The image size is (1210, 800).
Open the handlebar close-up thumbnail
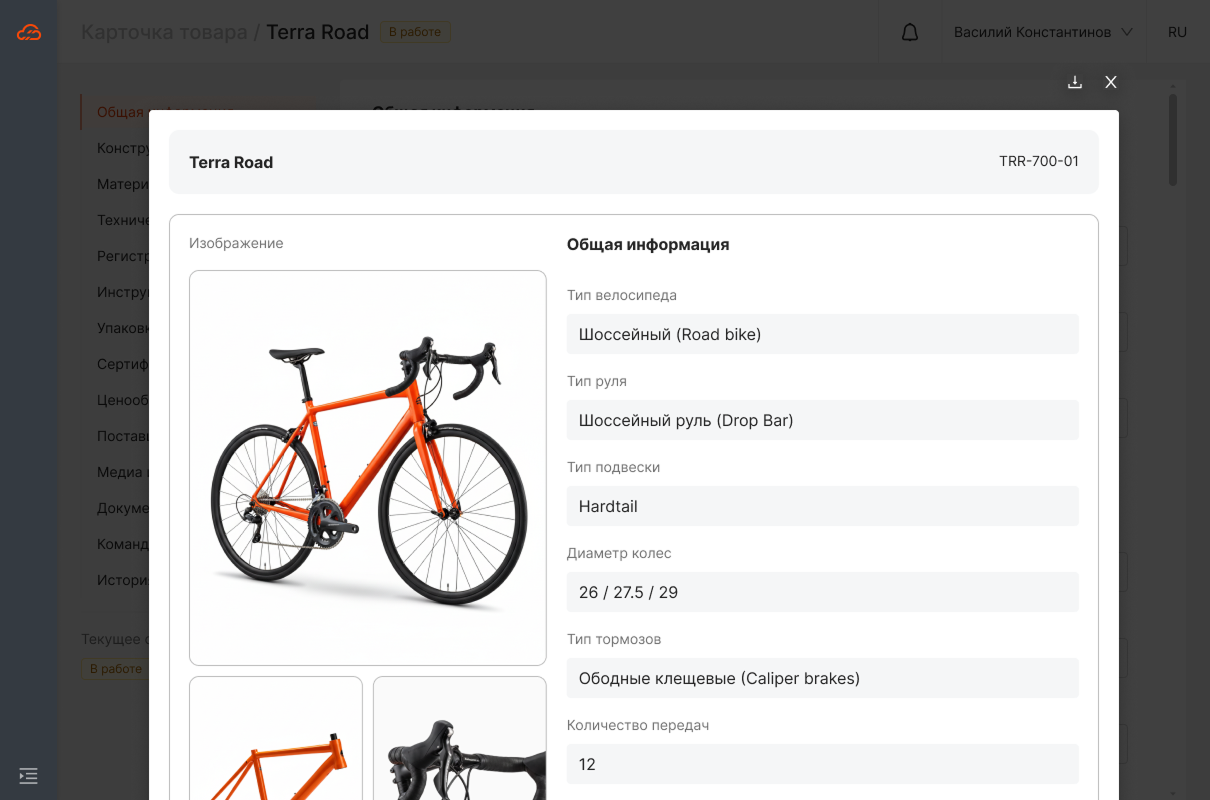point(460,740)
